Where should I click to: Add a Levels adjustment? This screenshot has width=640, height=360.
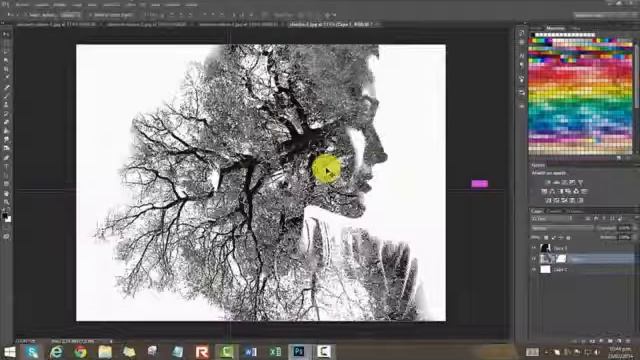tap(556, 182)
